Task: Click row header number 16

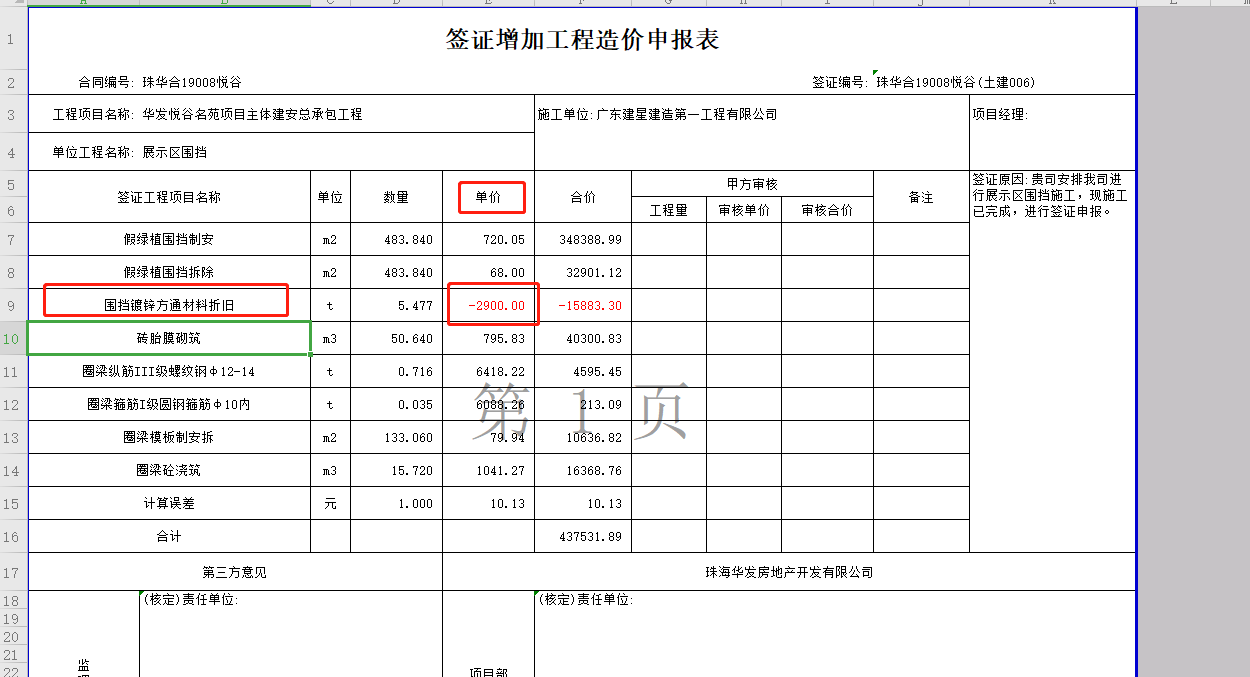Action: [x=11, y=536]
